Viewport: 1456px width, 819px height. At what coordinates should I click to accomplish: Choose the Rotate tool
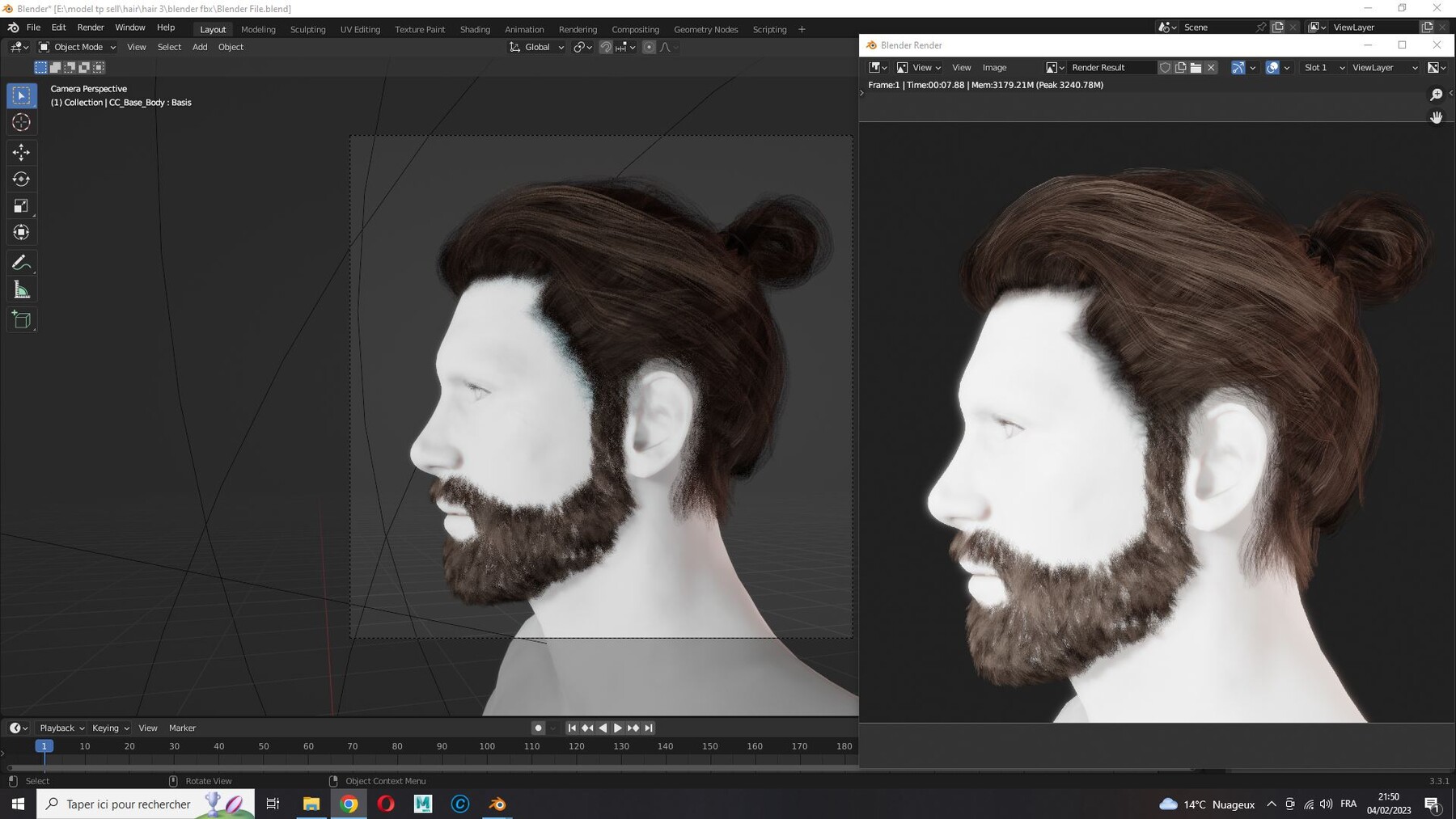pyautogui.click(x=22, y=179)
